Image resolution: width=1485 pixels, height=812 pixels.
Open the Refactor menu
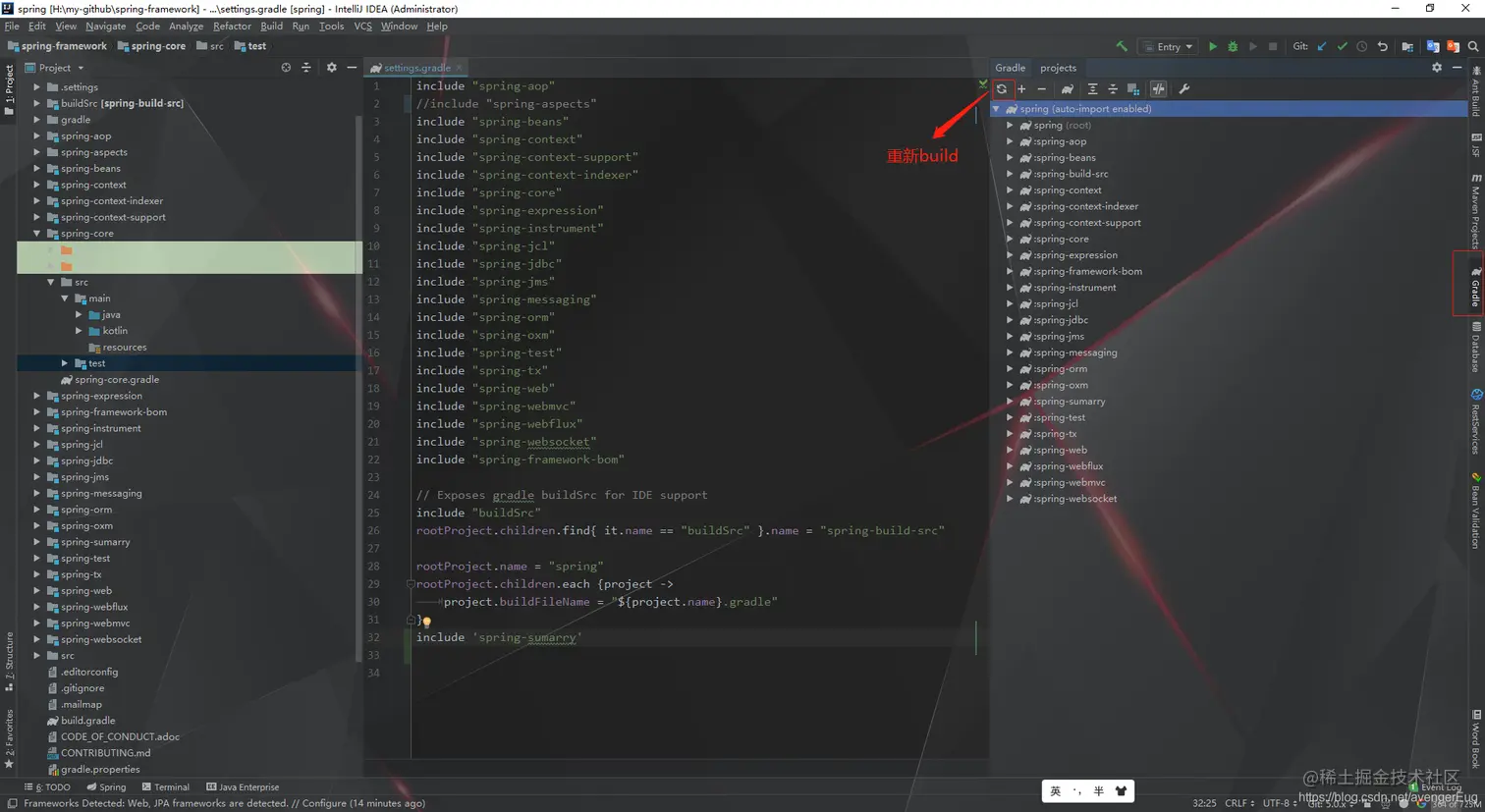point(232,27)
